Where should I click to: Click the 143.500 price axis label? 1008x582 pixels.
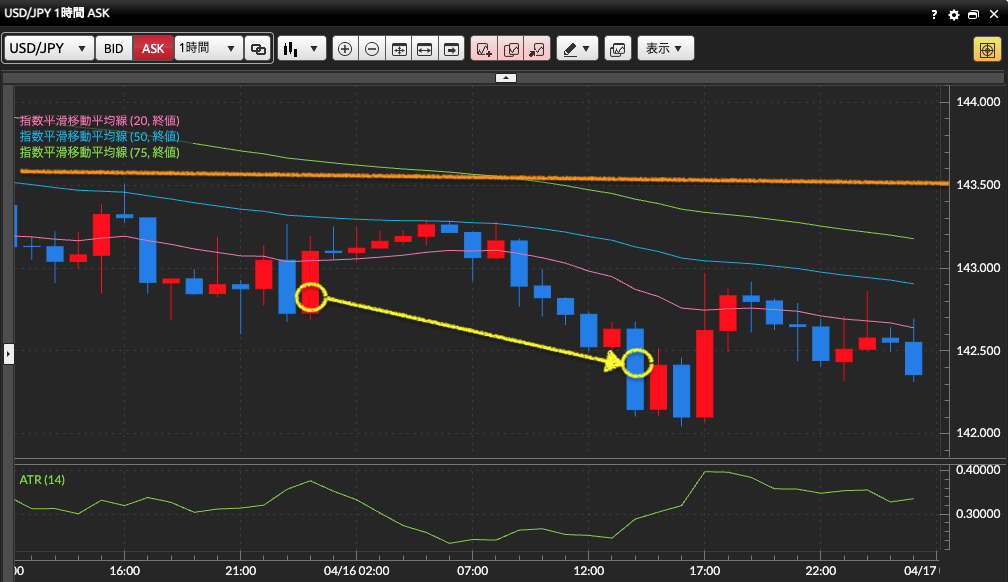click(x=978, y=185)
